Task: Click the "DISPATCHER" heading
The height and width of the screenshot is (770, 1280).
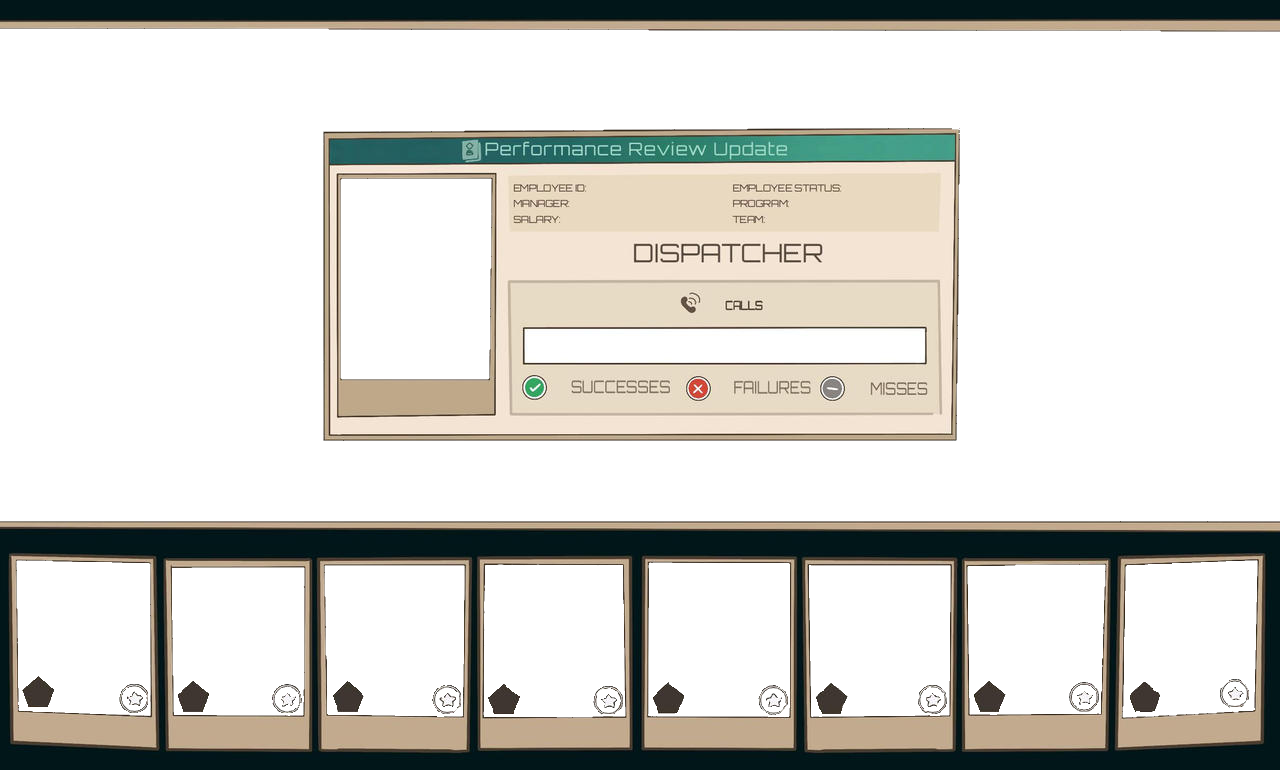Action: [728, 254]
